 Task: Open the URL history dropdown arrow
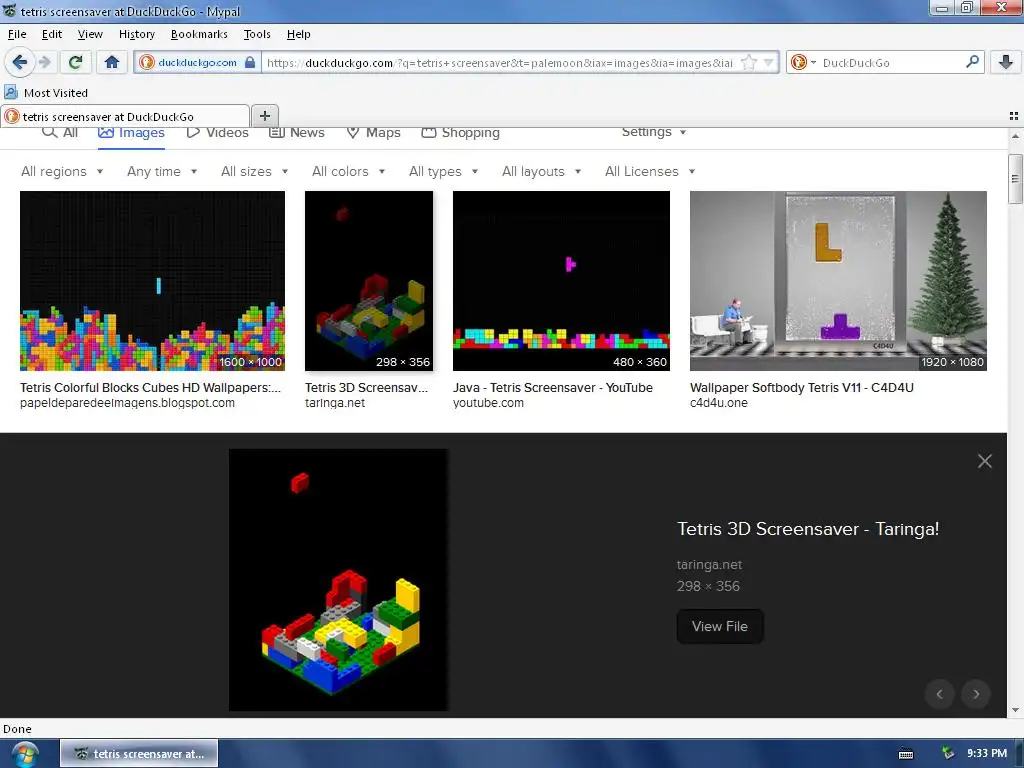(769, 63)
